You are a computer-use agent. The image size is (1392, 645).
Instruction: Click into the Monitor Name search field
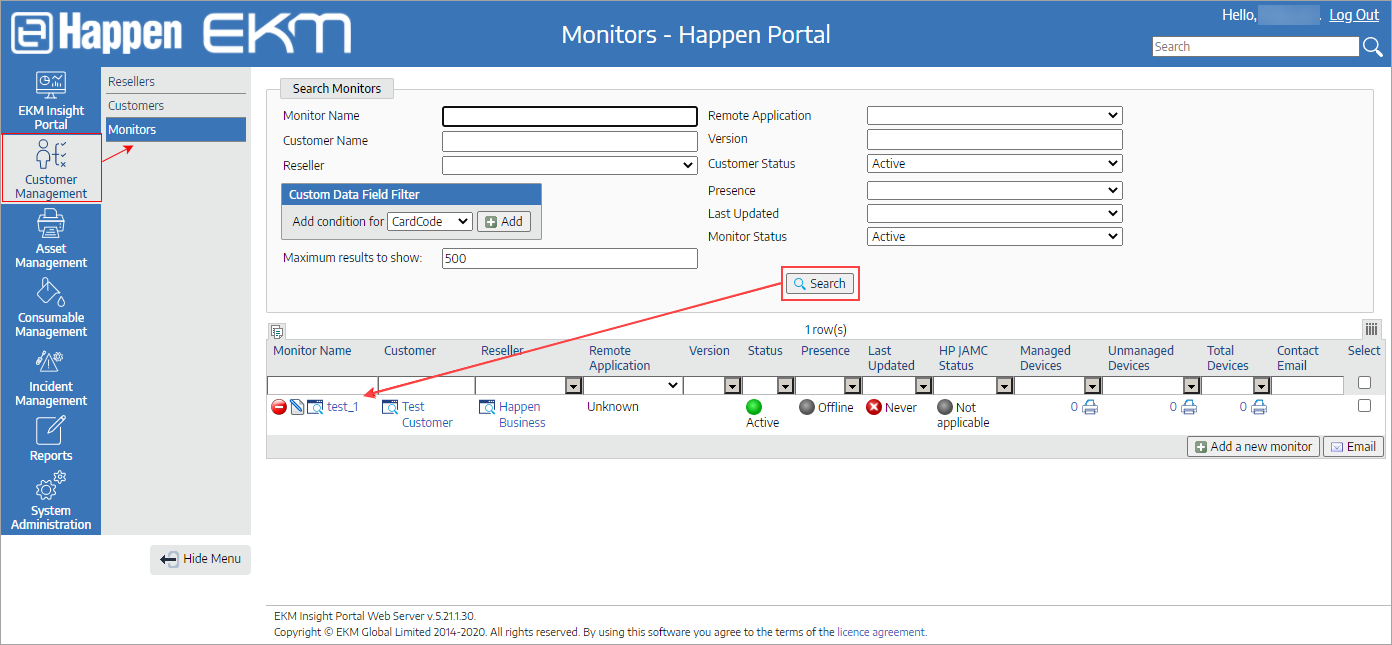570,116
